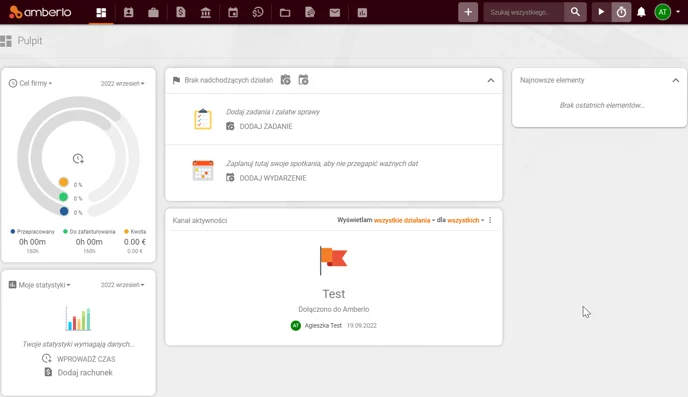Click the add-task icon in upcoming actions header

pos(286,80)
